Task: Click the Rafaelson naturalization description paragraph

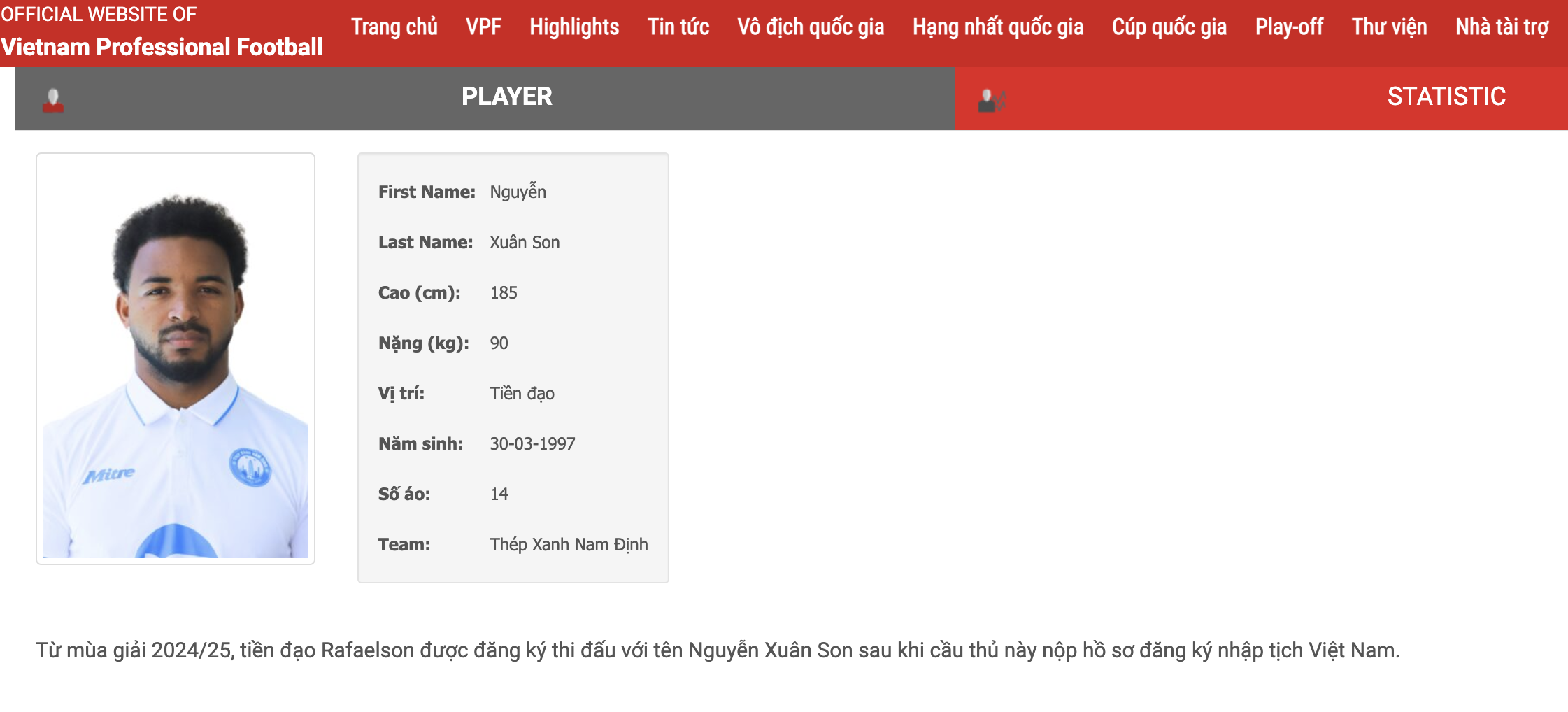Action: click(717, 650)
